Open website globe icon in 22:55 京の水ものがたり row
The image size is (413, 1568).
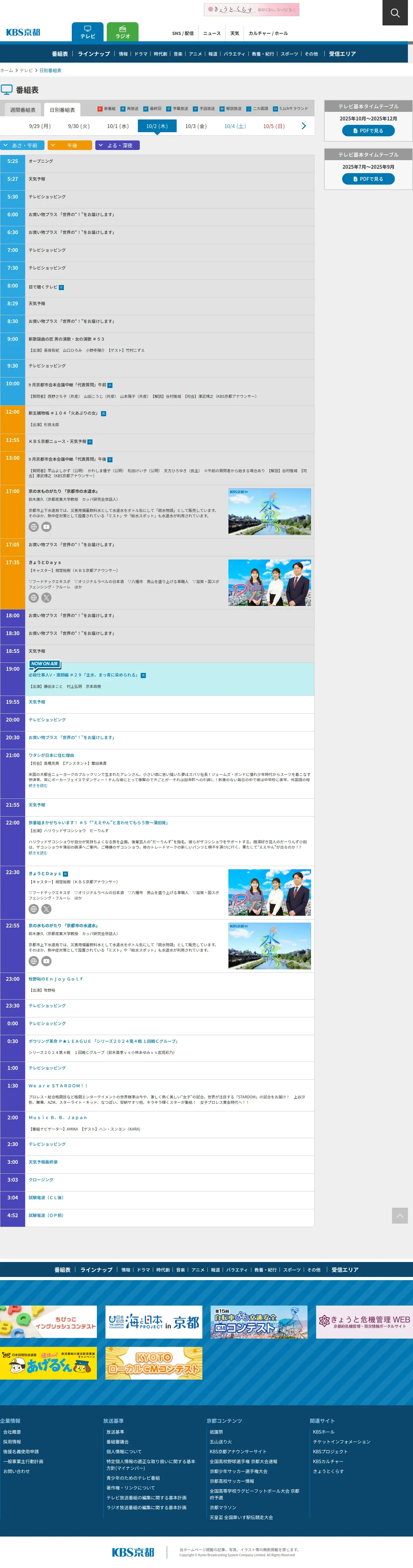point(34,961)
